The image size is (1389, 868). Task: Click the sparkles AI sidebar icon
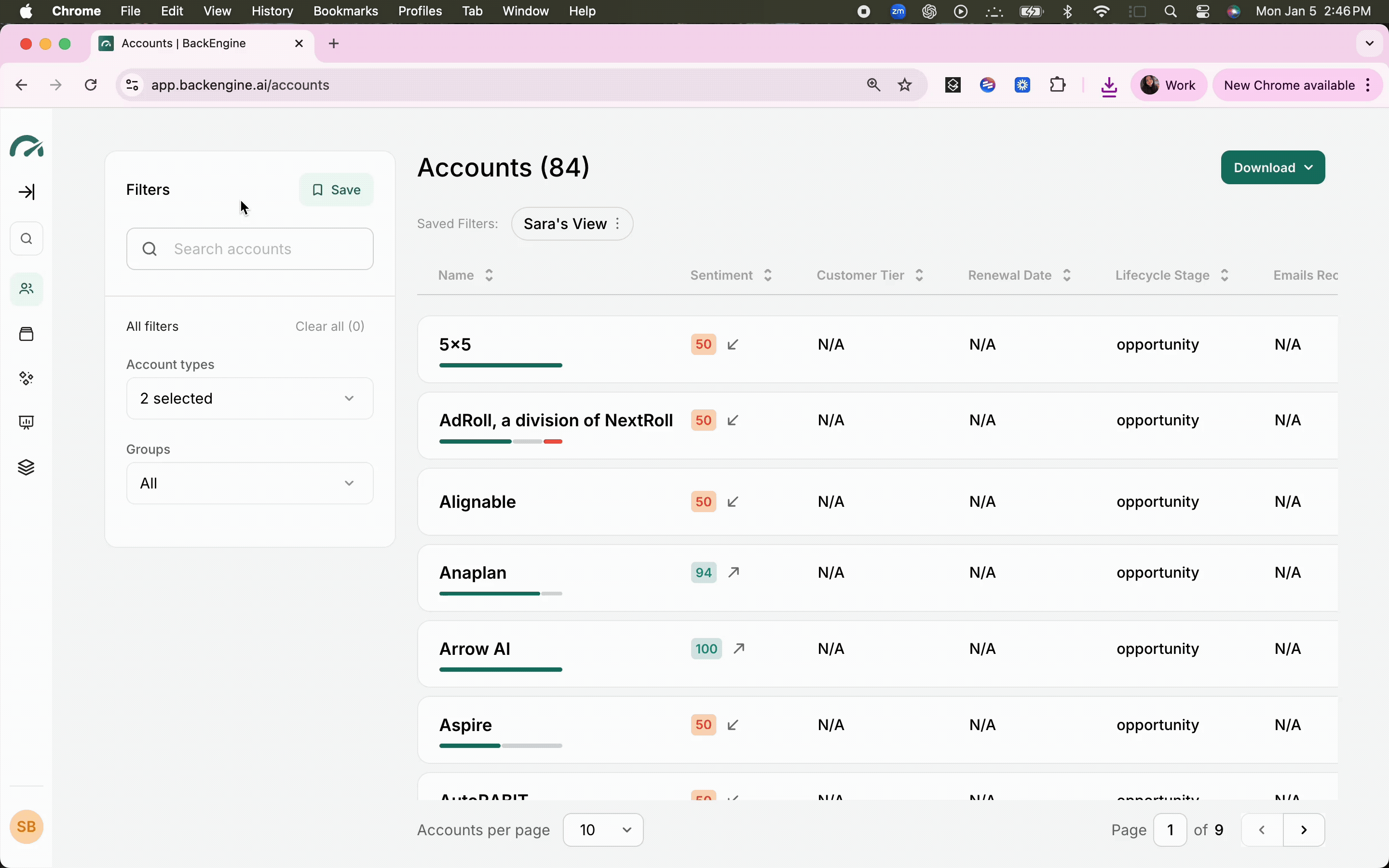pos(27,378)
